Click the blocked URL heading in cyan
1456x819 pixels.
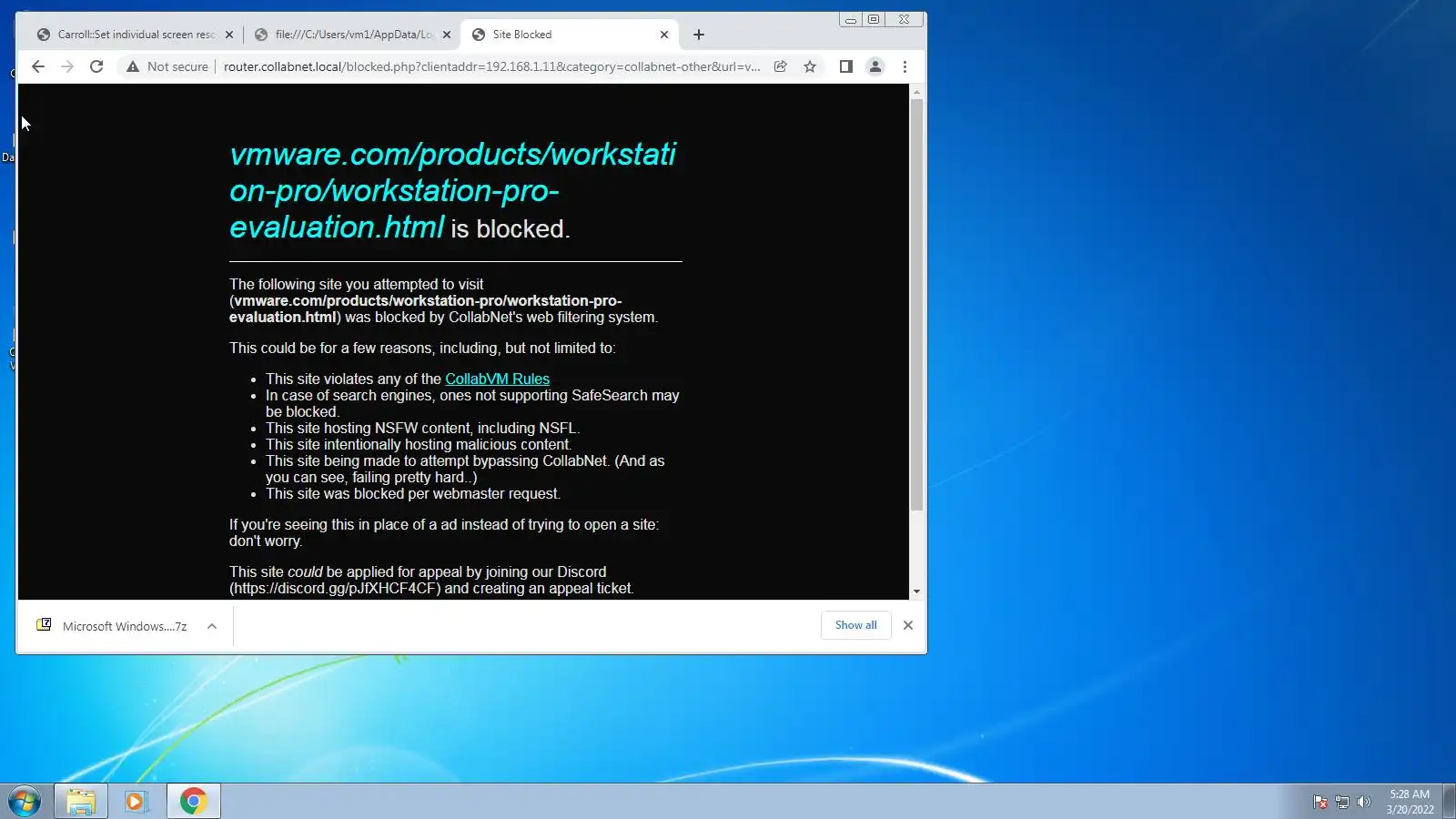tap(452, 190)
